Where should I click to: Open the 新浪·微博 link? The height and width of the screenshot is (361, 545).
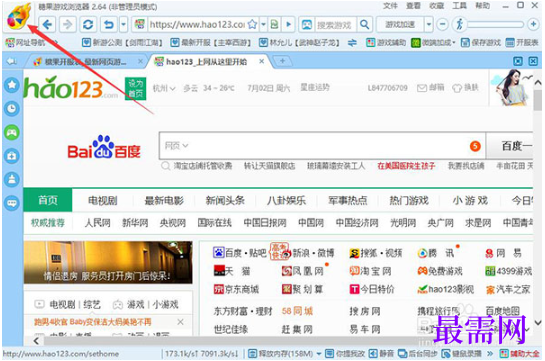point(308,253)
